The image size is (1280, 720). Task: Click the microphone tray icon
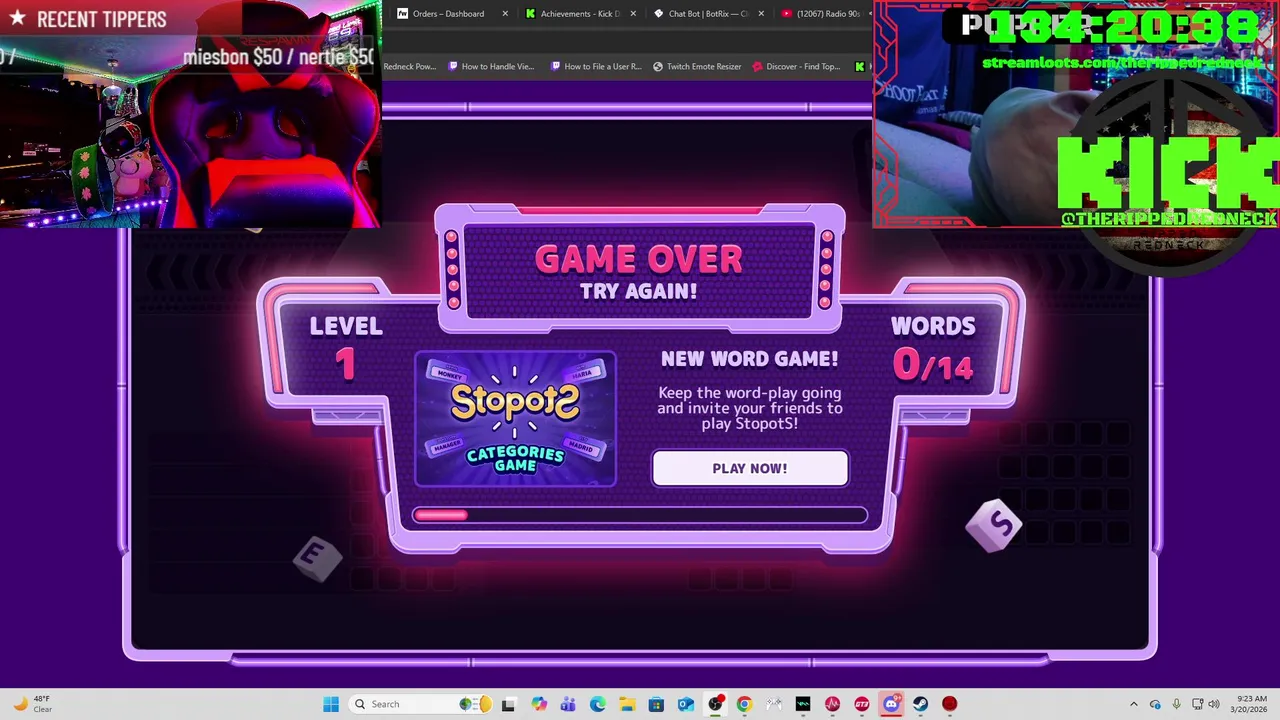(x=1176, y=704)
